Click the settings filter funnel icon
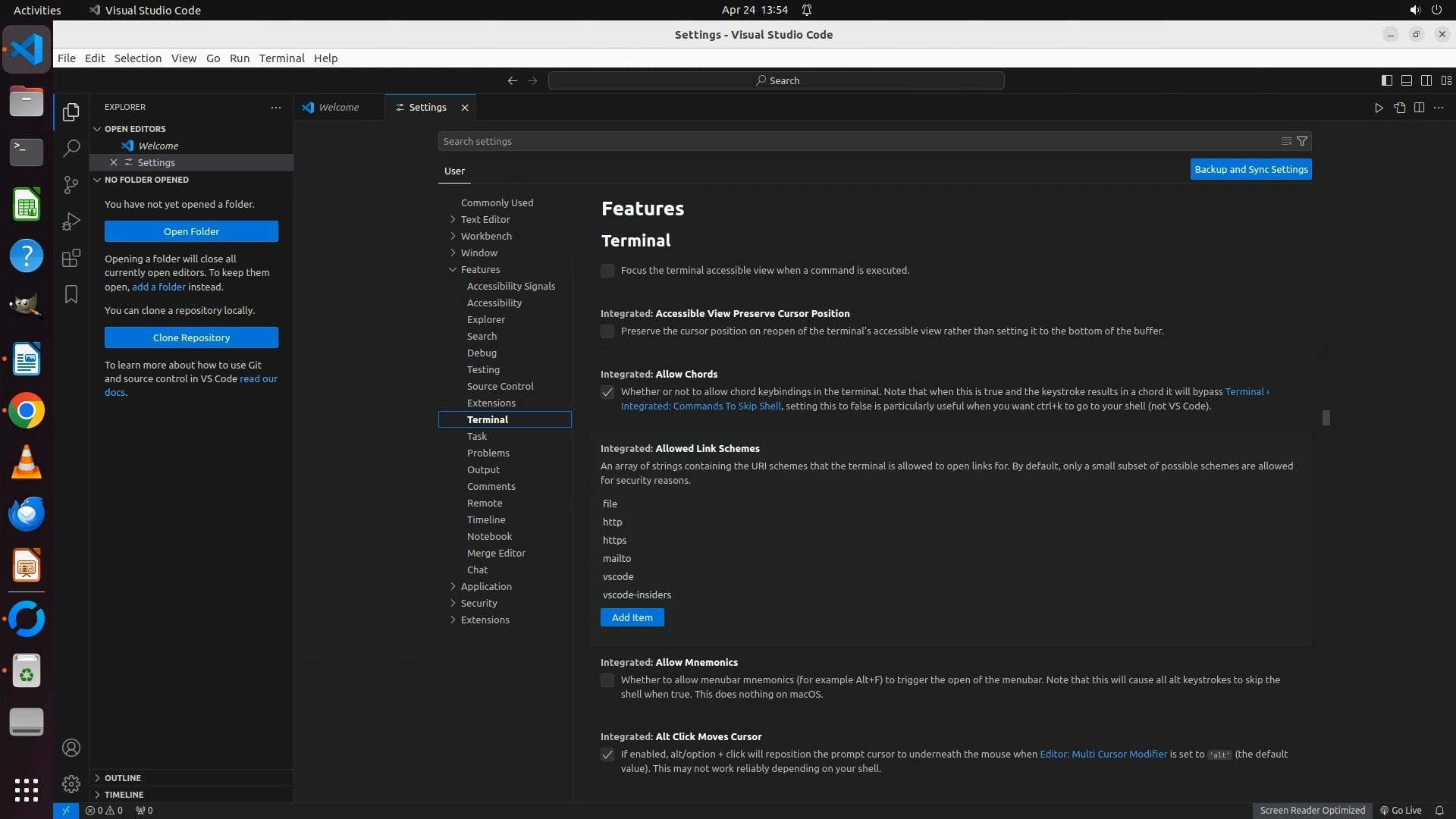The height and width of the screenshot is (819, 1456). pos(1302,141)
